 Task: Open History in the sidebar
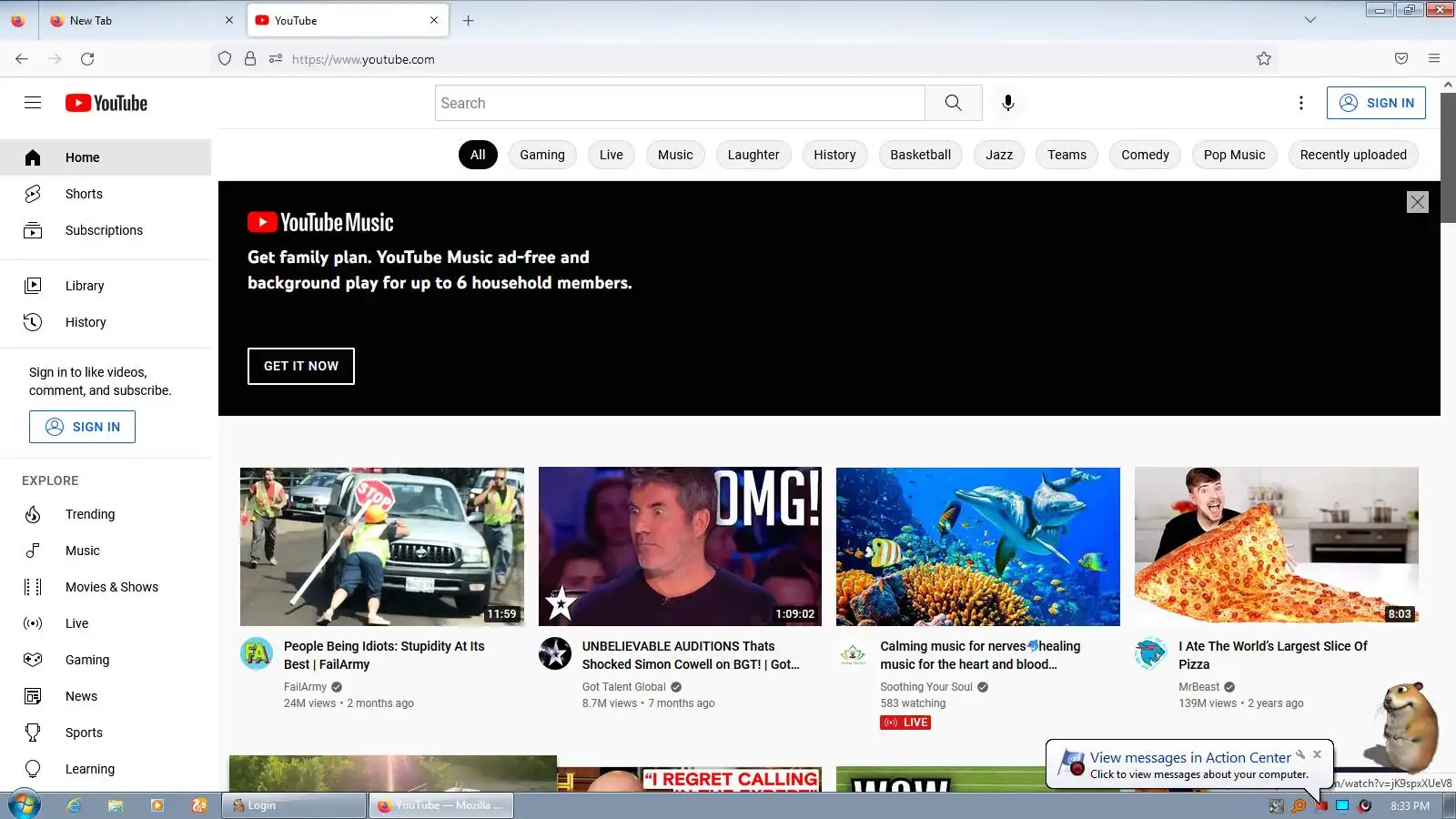(106, 322)
